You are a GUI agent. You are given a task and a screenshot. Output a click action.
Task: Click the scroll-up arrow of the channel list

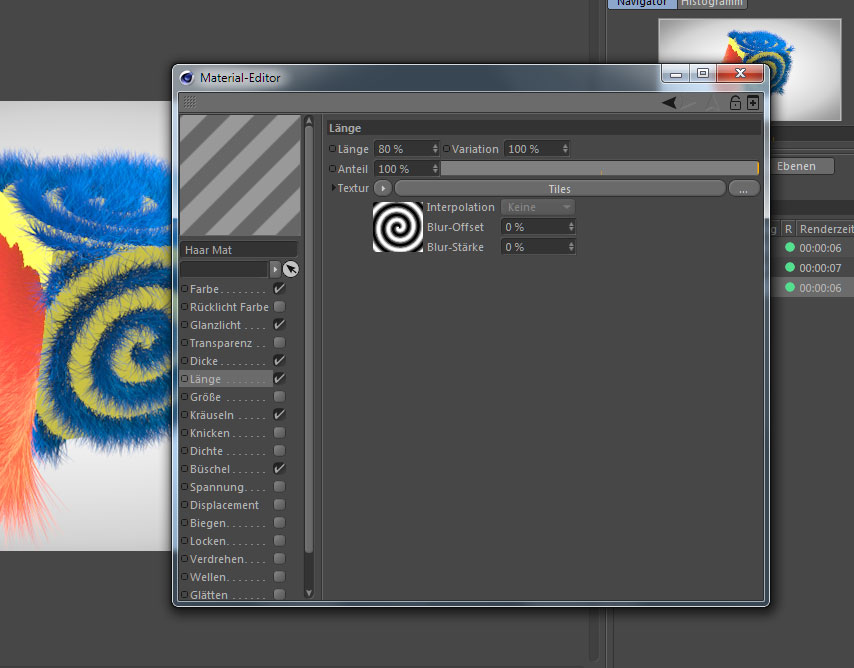[x=309, y=120]
